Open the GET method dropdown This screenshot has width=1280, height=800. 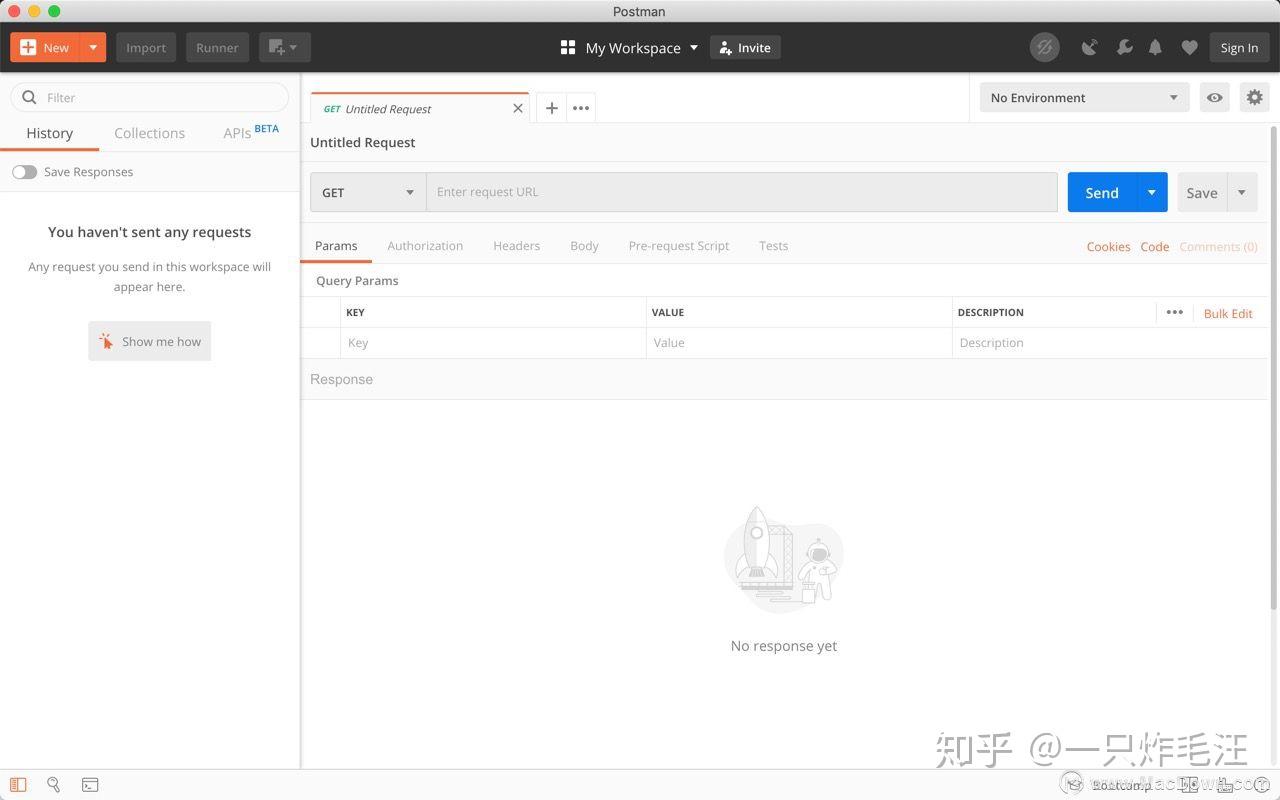click(367, 192)
